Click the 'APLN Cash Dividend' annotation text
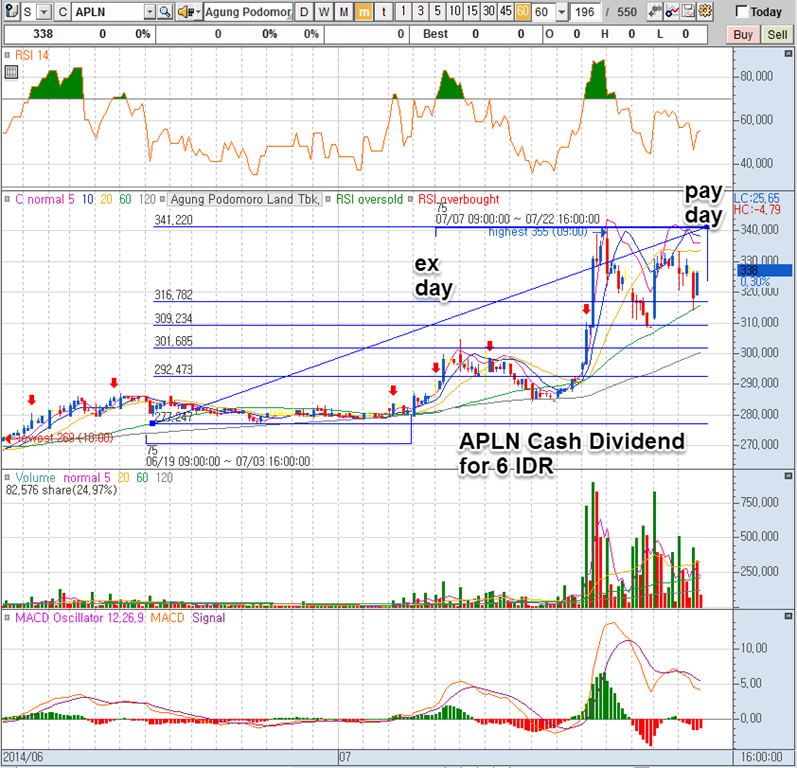Viewport: 797px width, 768px height. coord(572,441)
